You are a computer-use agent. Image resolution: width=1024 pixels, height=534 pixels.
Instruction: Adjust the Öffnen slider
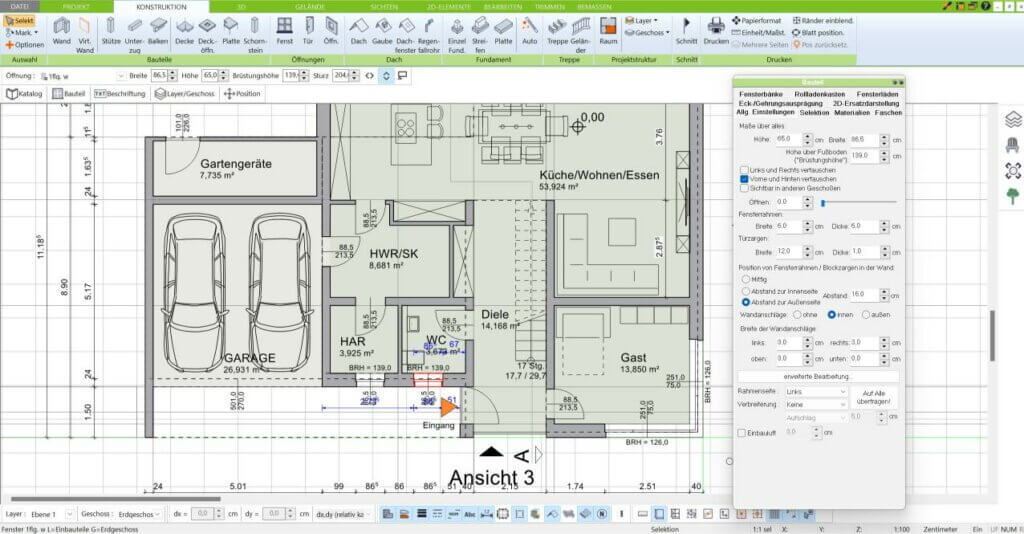(x=822, y=202)
